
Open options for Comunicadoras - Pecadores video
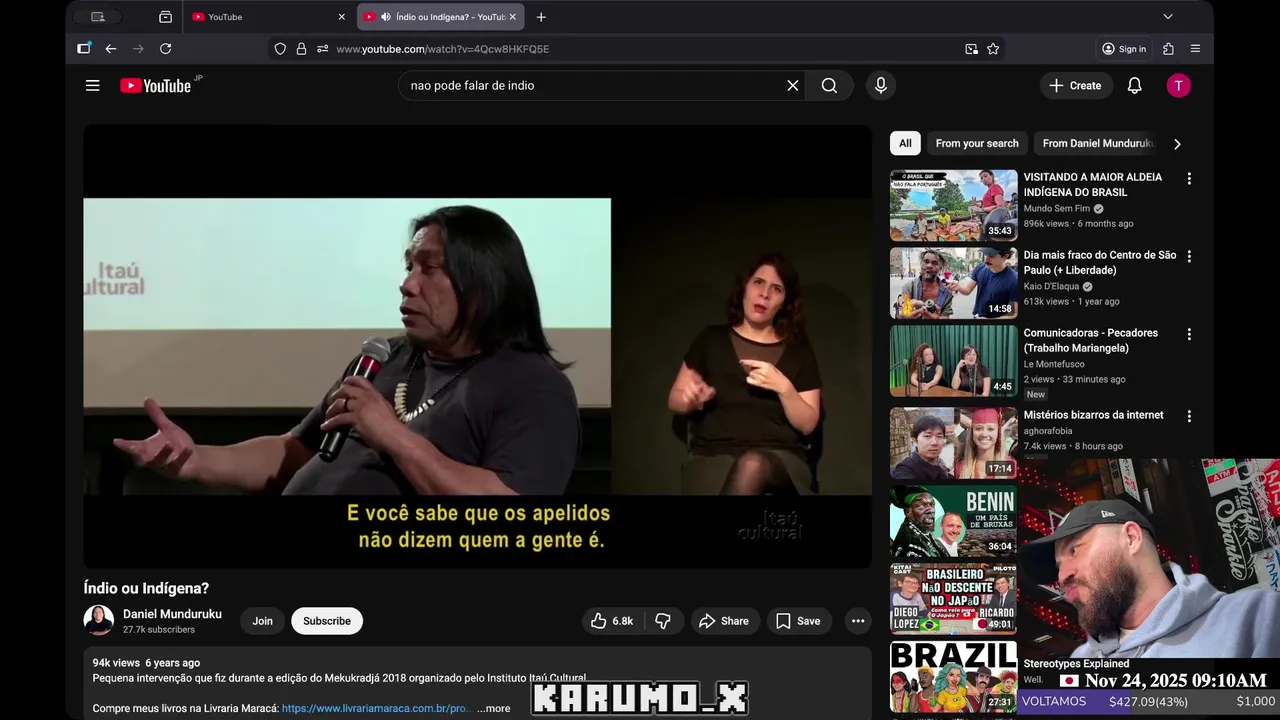coord(1189,335)
